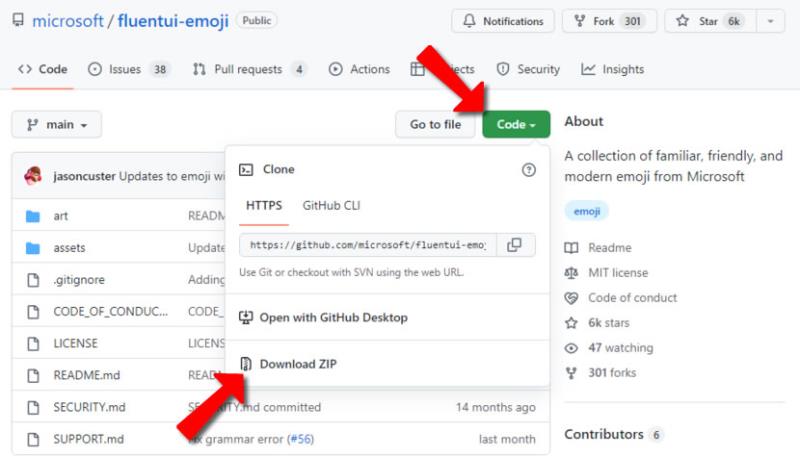Click the Code of conduct heart icon

tap(571, 298)
